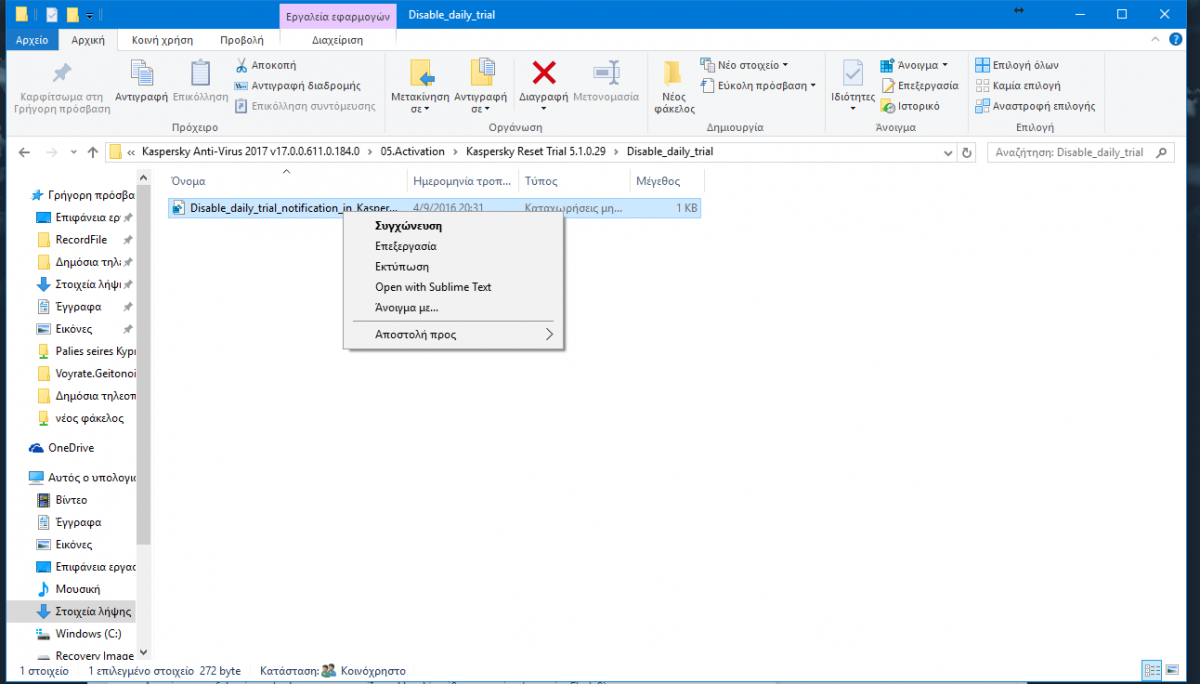Open the Προβολή ribbon tab
Viewport: 1200px width, 684px height.
tap(241, 40)
